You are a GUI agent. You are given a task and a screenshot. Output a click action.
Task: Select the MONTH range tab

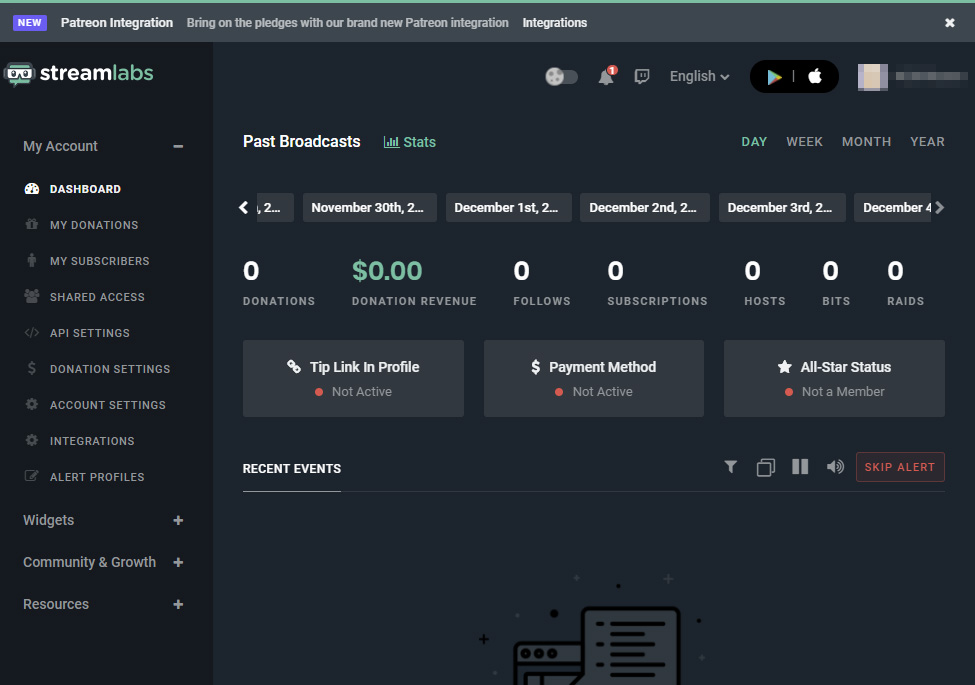tap(866, 142)
